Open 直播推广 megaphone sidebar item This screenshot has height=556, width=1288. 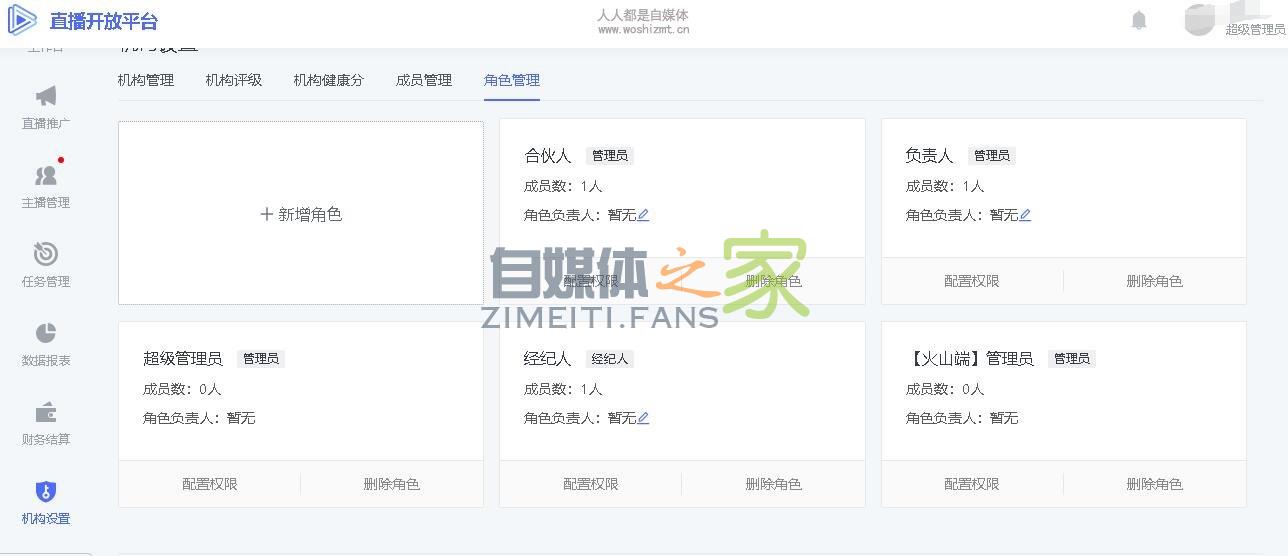(46, 108)
